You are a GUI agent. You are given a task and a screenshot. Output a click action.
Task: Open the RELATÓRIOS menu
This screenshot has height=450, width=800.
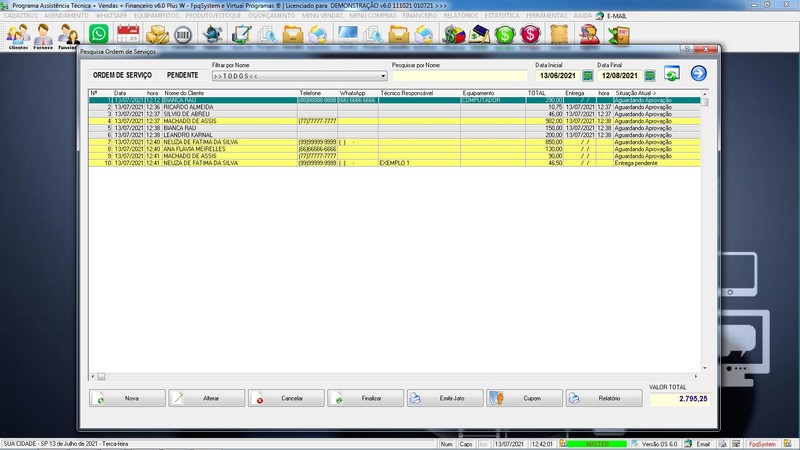click(461, 16)
